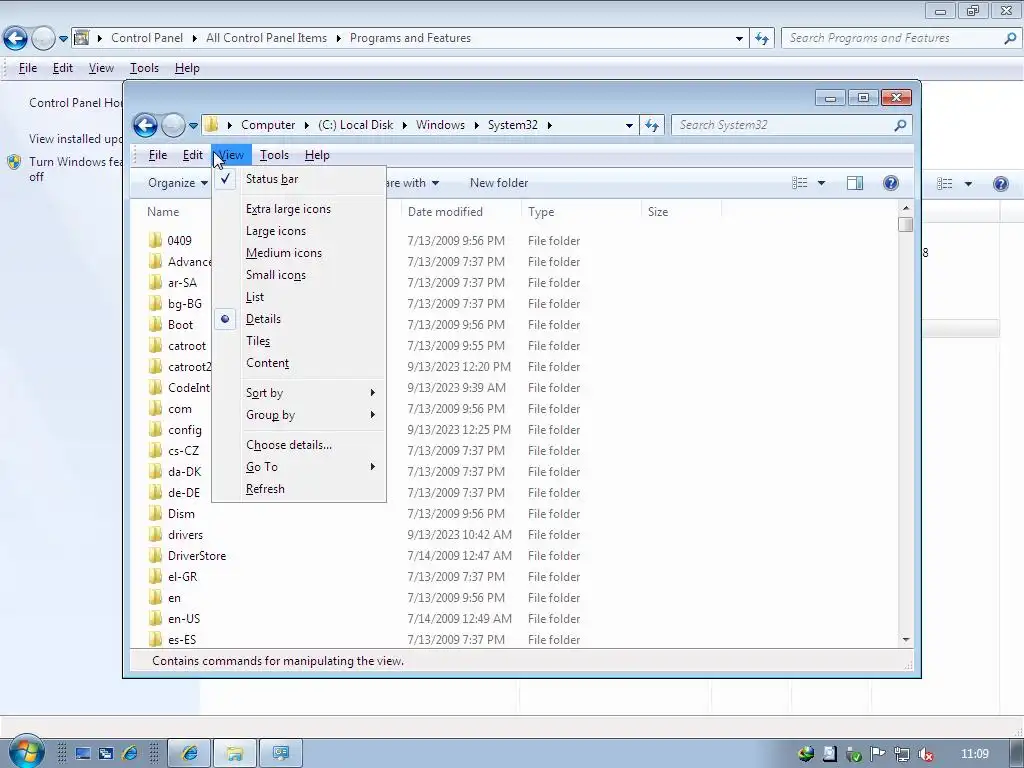Toggle the Status bar menu option
Viewport: 1024px width, 768px height.
pos(299,179)
